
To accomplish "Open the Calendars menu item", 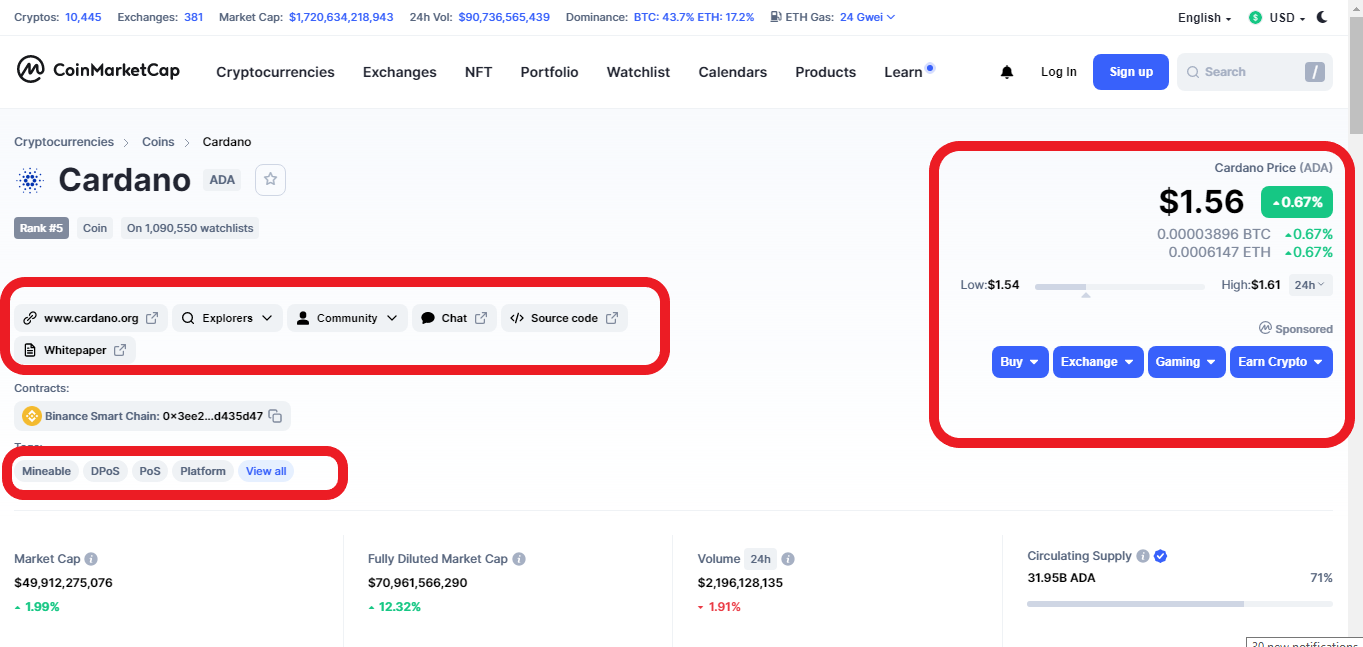I will coord(733,72).
